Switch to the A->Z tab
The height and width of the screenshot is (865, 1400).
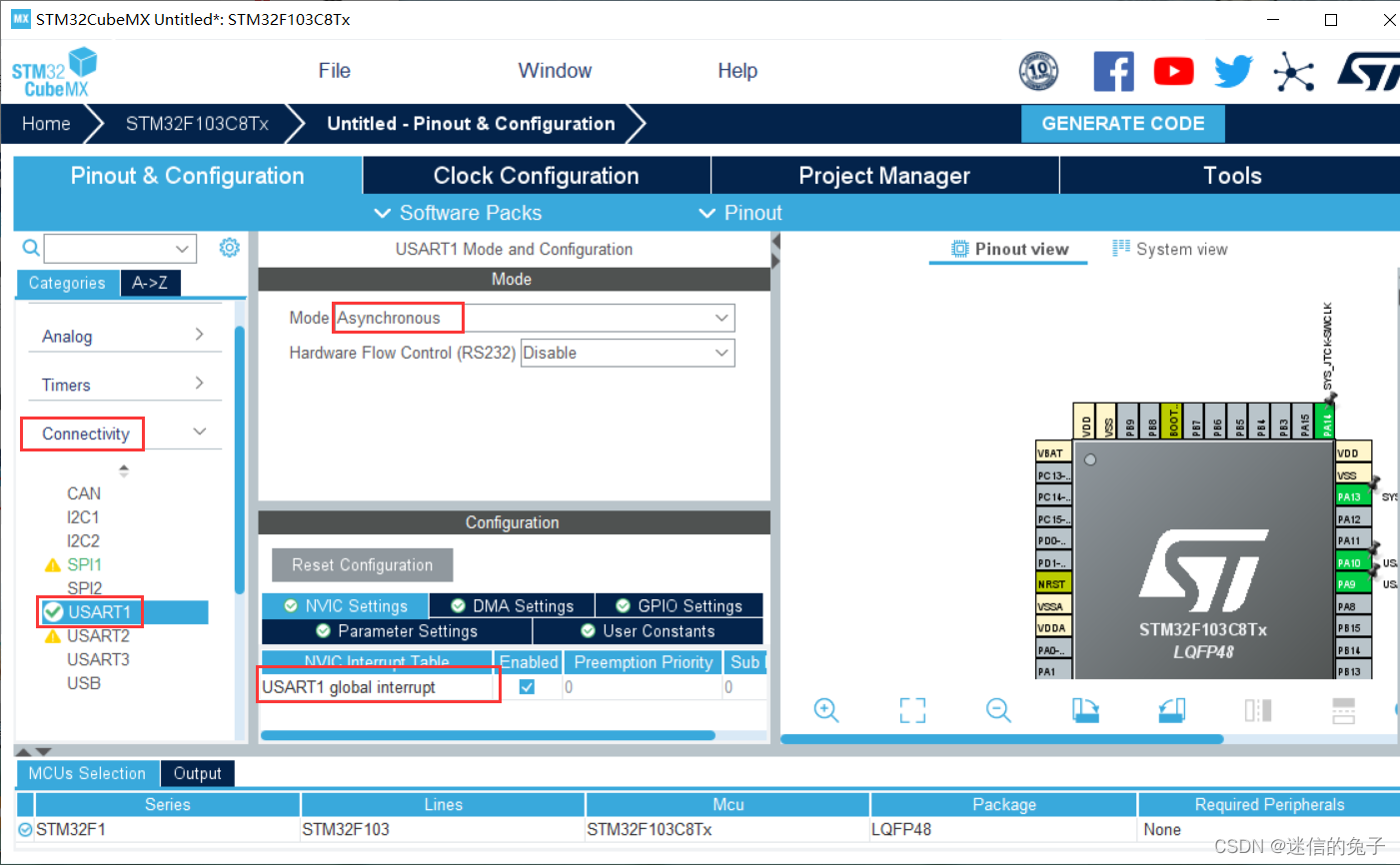pos(150,283)
